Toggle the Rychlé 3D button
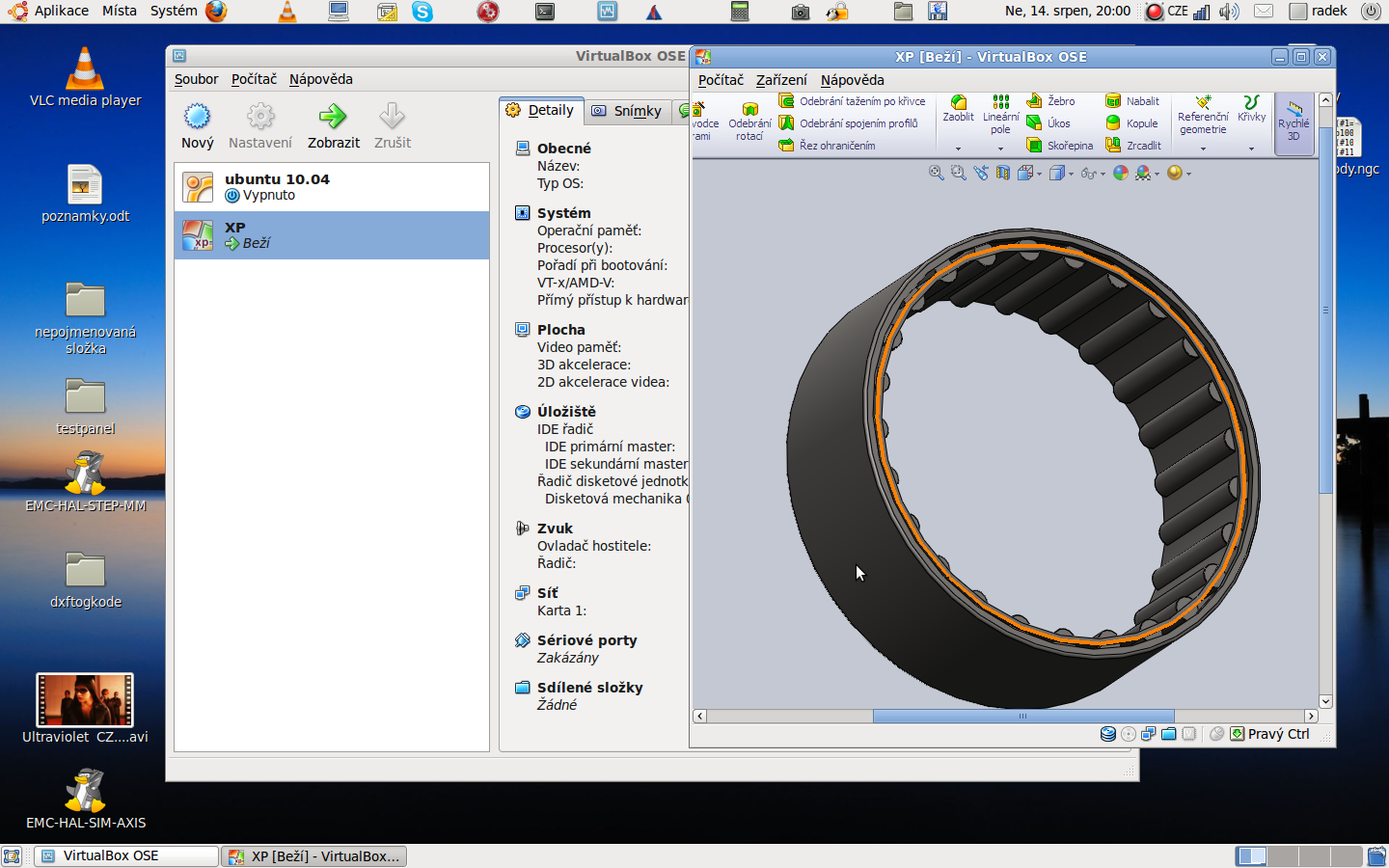This screenshot has width=1389, height=868. click(1294, 122)
